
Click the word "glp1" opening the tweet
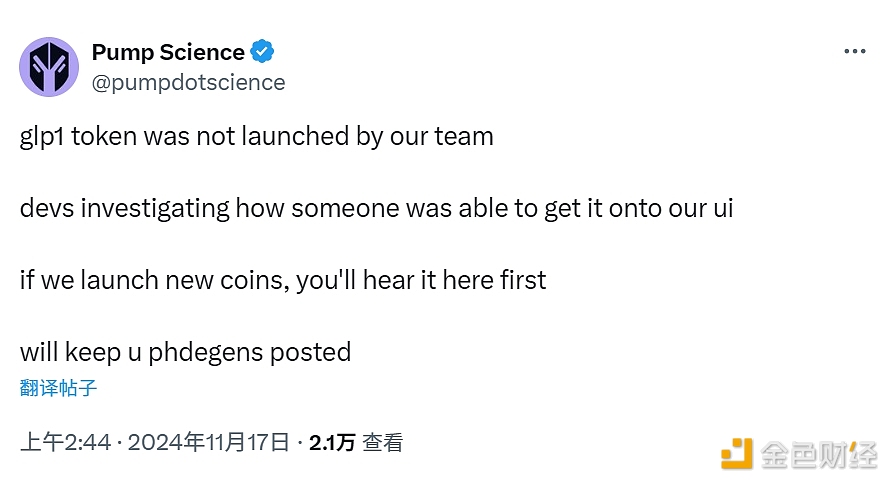tap(43, 136)
